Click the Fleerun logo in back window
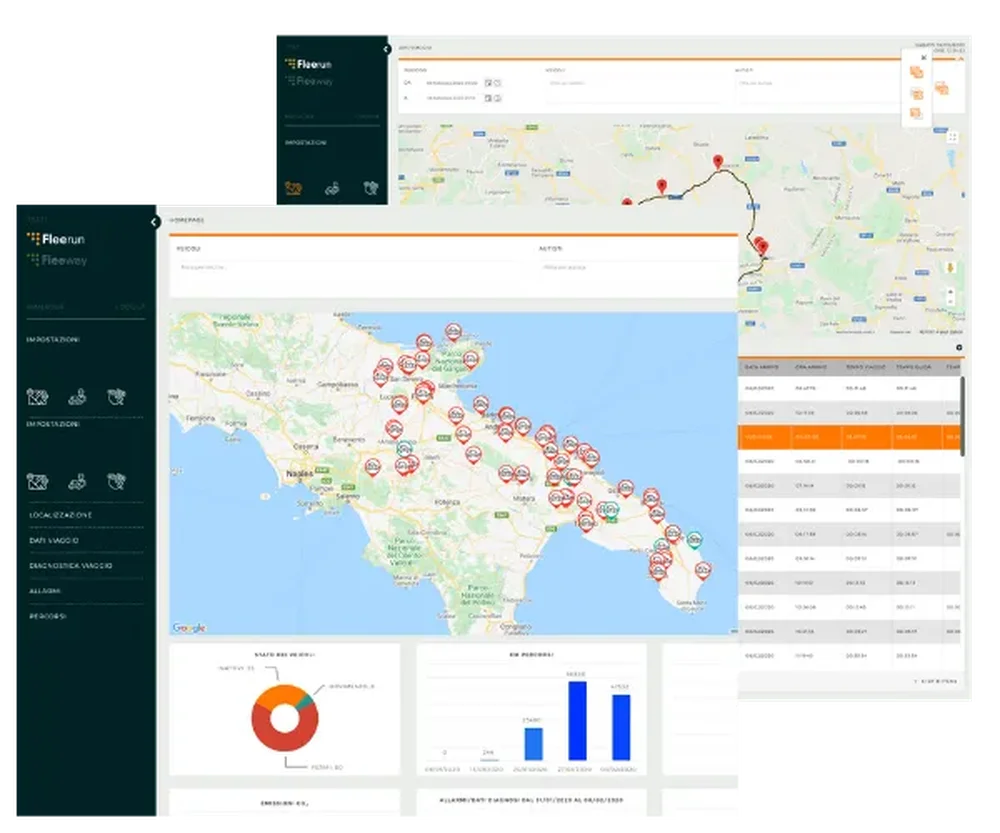1000x833 pixels. [x=308, y=64]
